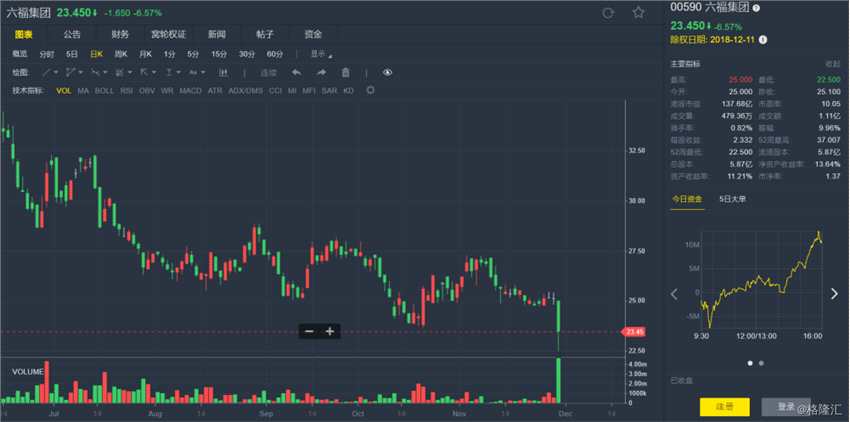Collapse the 主要指标 section with 收起
850x422 pixels.
click(x=832, y=64)
